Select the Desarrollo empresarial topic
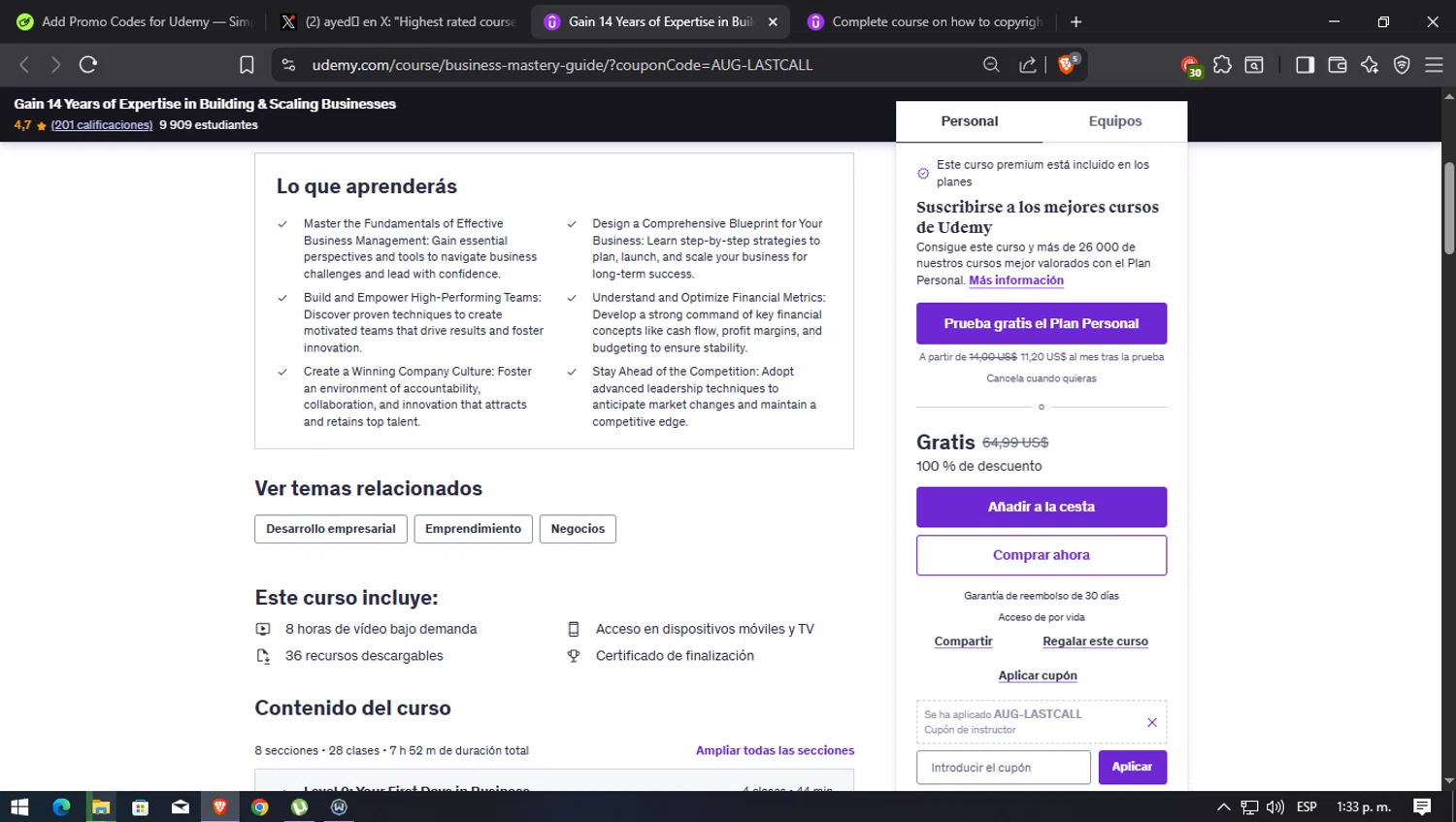 click(x=331, y=529)
